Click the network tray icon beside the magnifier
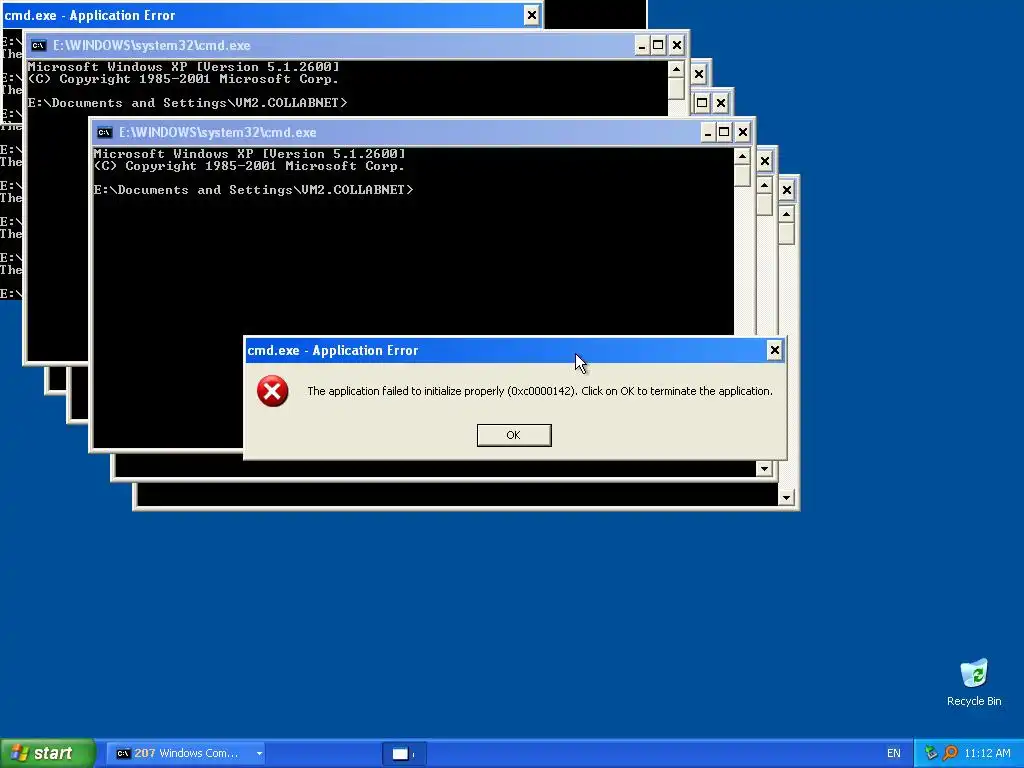This screenshot has width=1024, height=768. 931,754
